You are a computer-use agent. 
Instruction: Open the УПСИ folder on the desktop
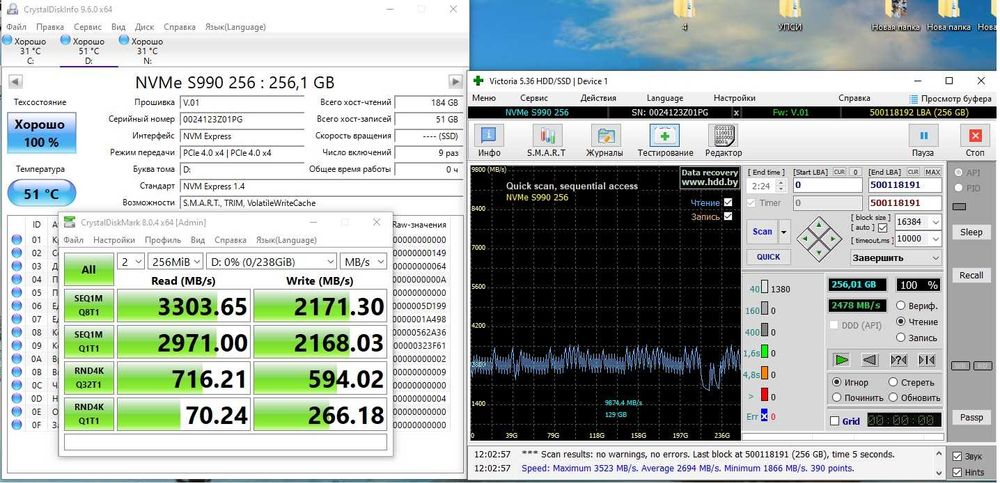click(791, 16)
